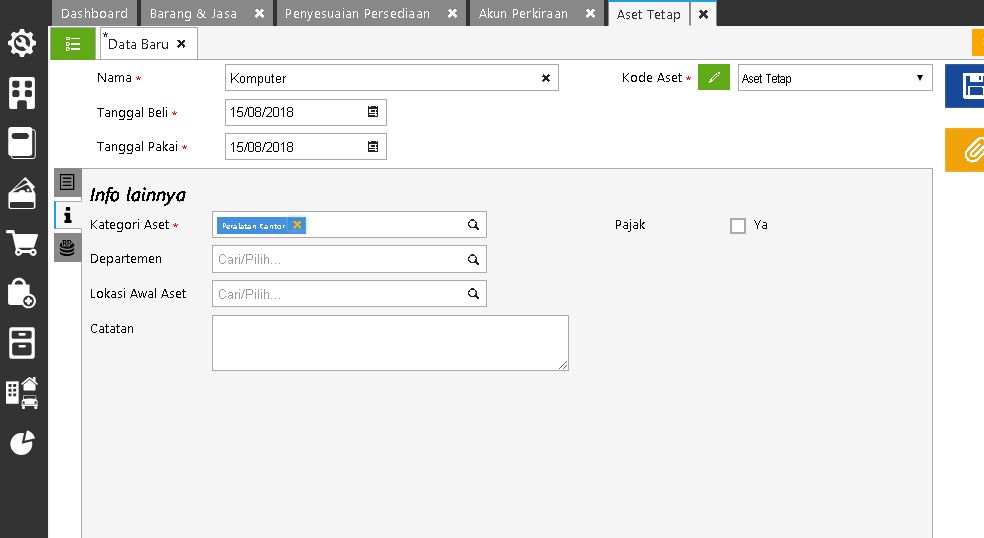Screen dimensions: 984x538
Task: Expand the Aset Tetap dropdown
Action: [919, 78]
